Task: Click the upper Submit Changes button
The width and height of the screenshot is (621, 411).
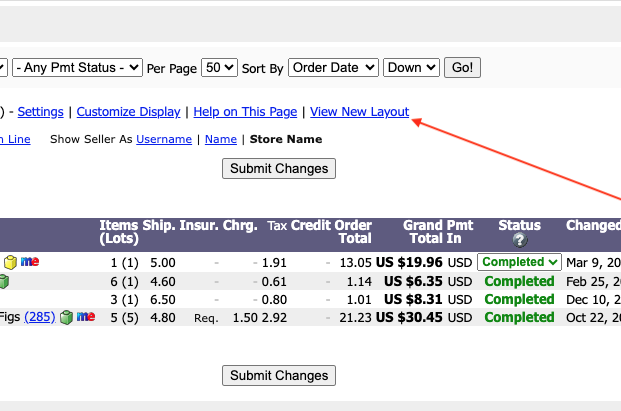Action: point(279,168)
